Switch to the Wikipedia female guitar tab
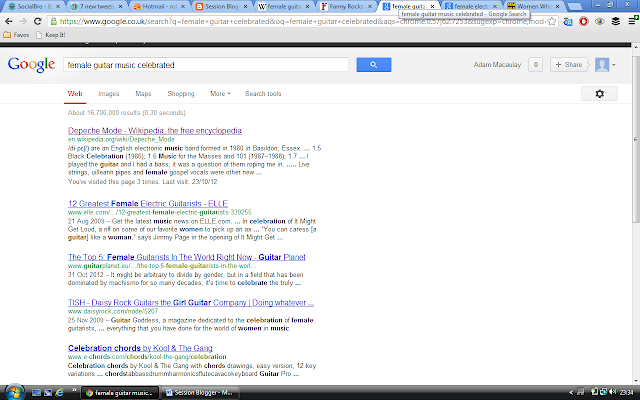Viewport: 640px width, 400px height. pos(282,7)
